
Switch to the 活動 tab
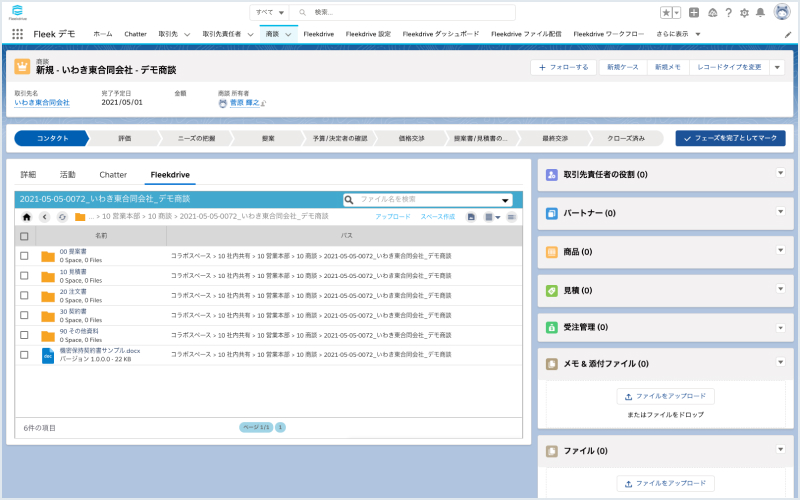coord(67,174)
